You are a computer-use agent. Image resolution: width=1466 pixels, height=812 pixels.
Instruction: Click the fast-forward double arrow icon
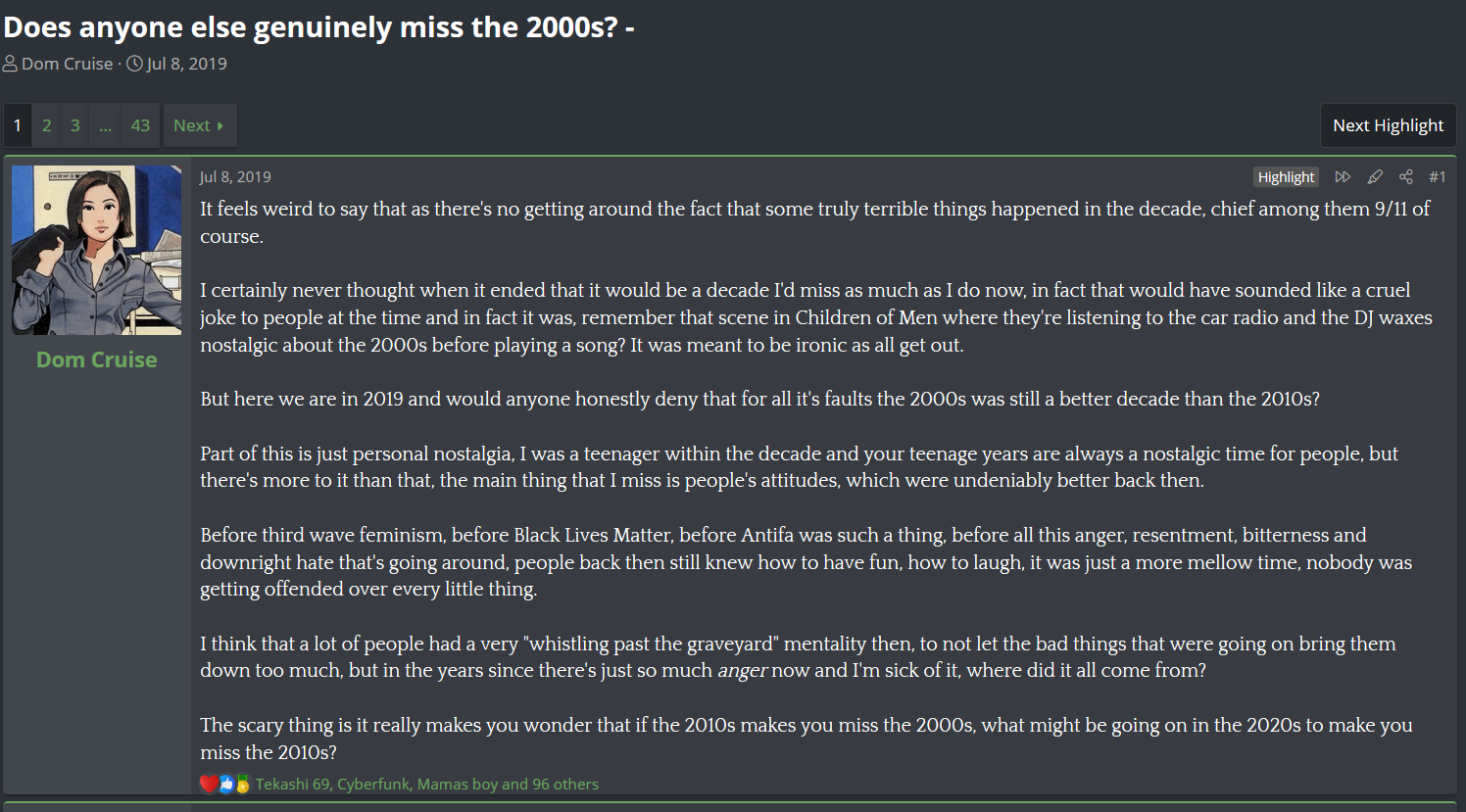[1343, 176]
